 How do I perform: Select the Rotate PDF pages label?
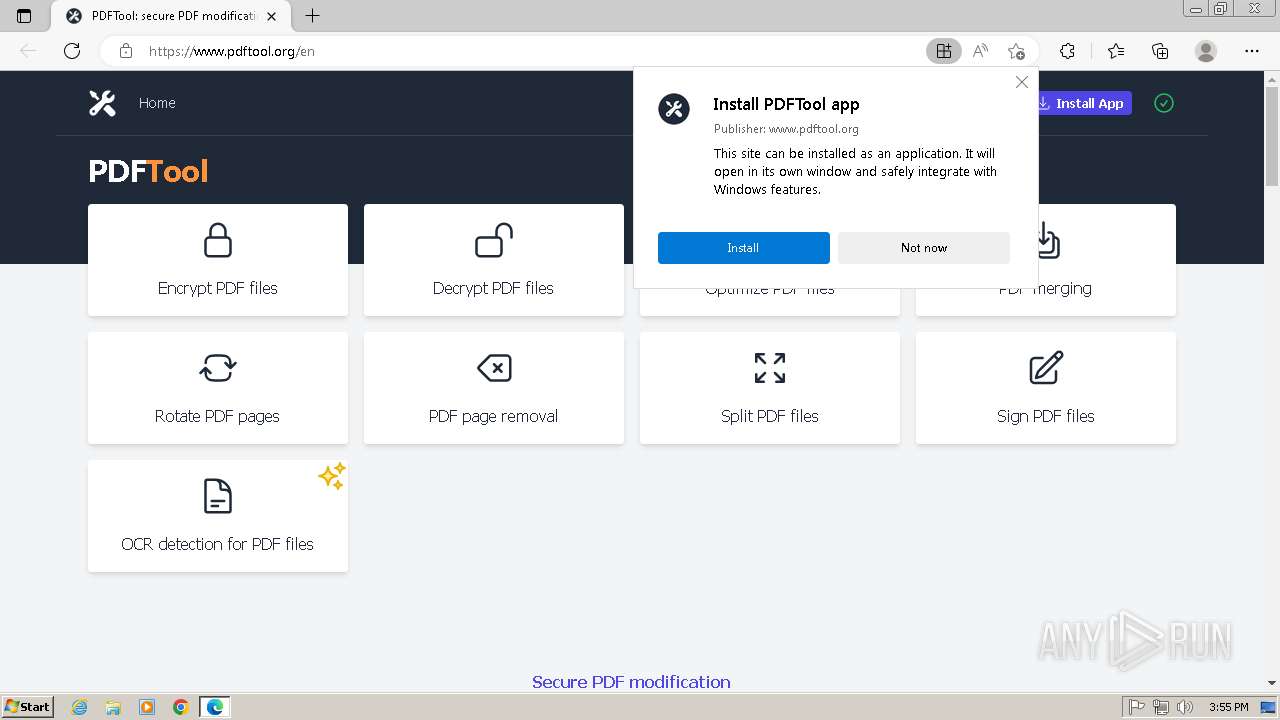(x=217, y=416)
